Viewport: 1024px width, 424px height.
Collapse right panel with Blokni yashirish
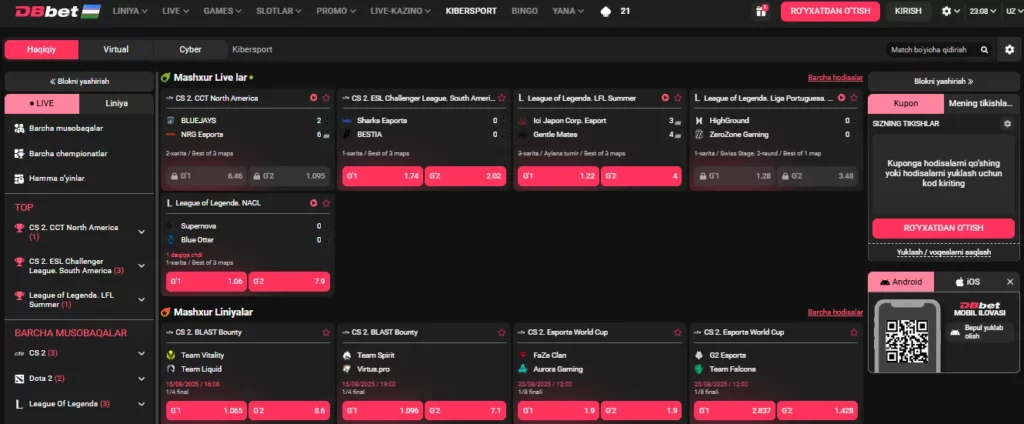tap(943, 82)
